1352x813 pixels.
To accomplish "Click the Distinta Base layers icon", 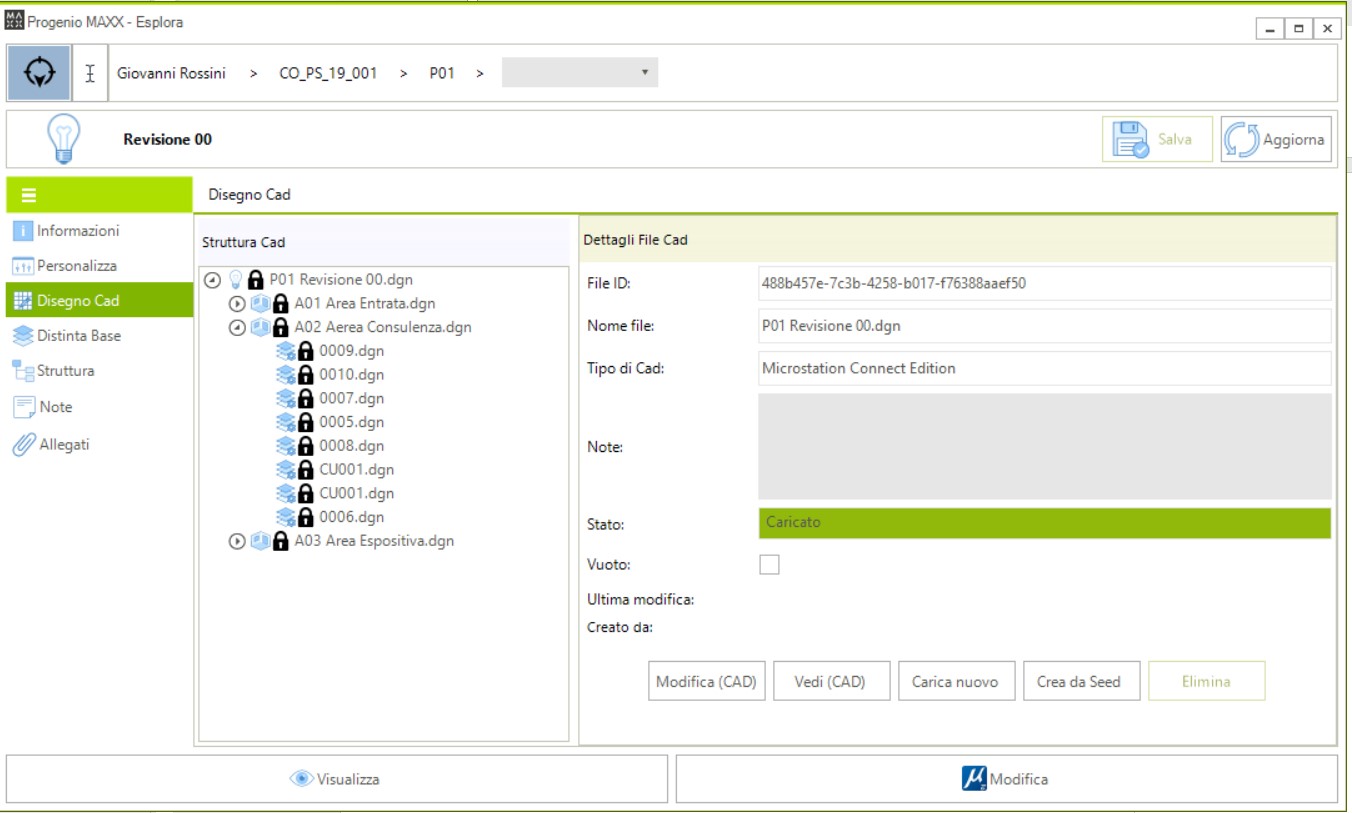I will [x=23, y=336].
